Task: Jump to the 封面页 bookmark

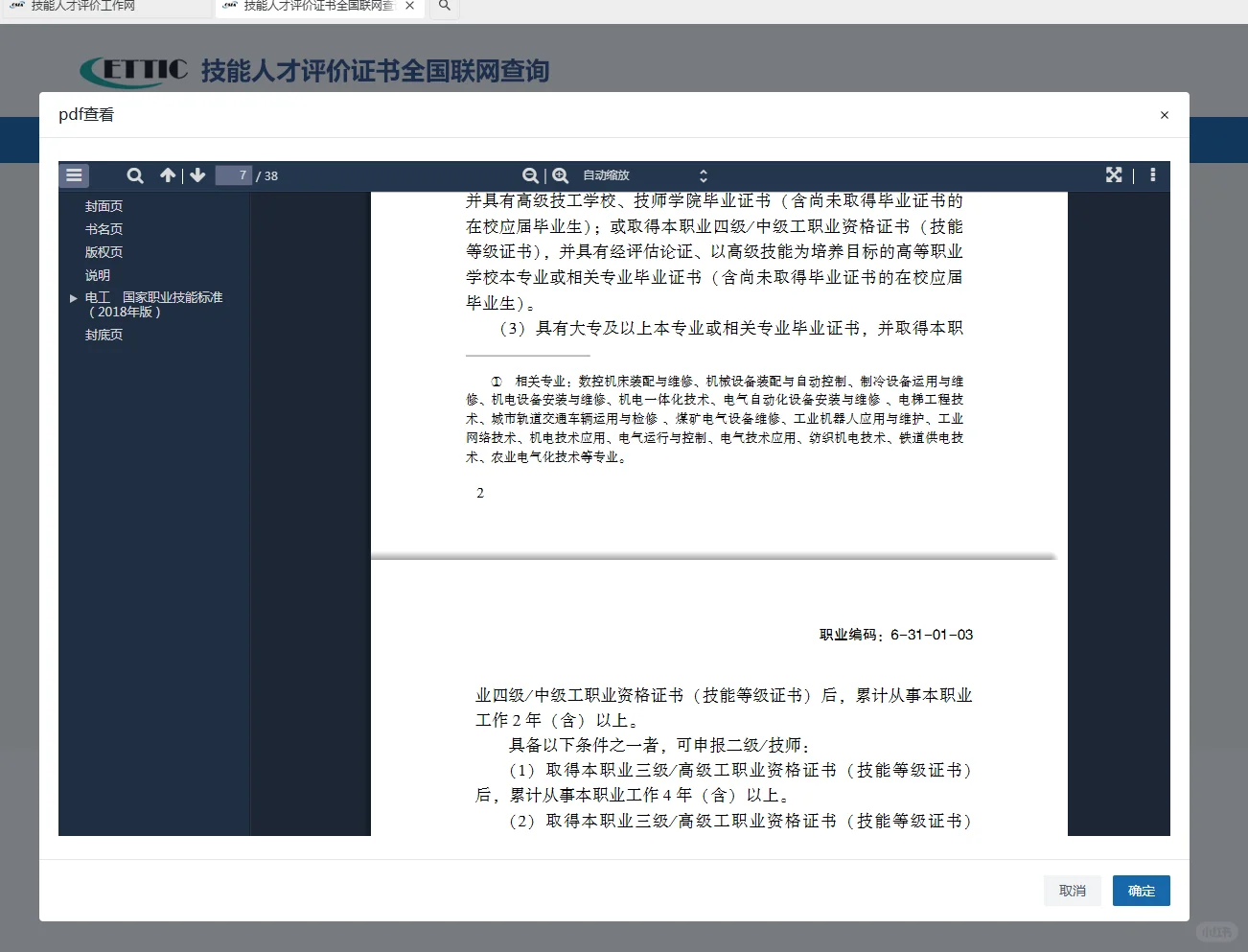Action: click(x=104, y=205)
